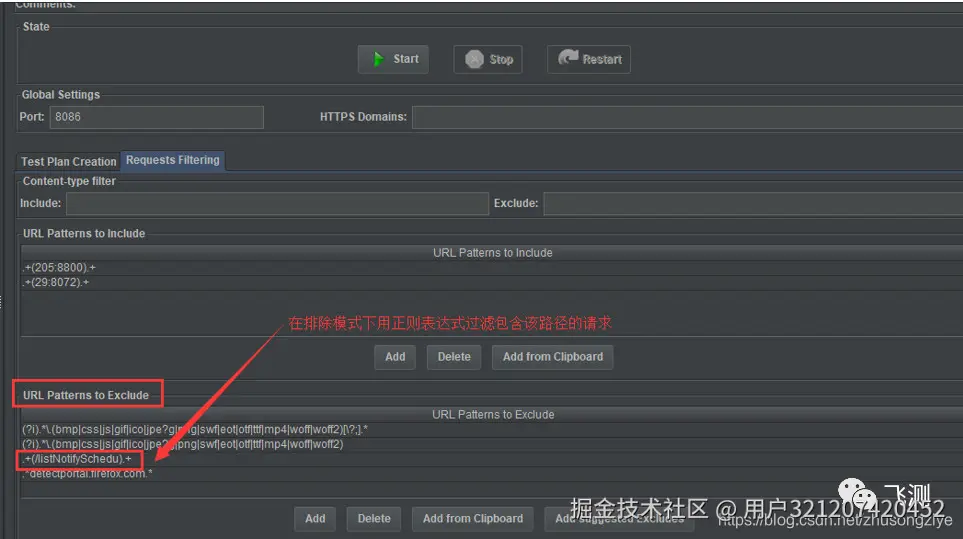
Task: Click Add from Clipboard under Exclude patterns
Action: click(473, 519)
